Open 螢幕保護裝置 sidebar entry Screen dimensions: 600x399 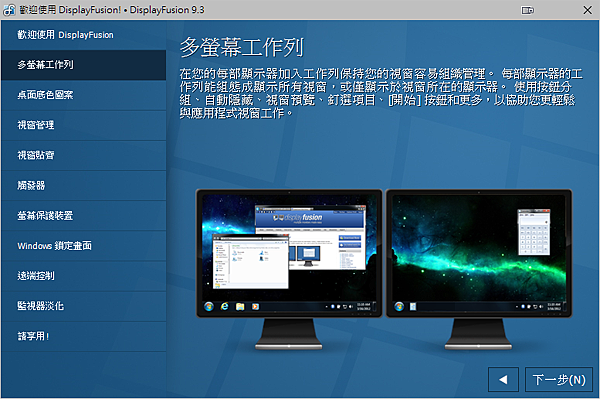[x=83, y=216]
